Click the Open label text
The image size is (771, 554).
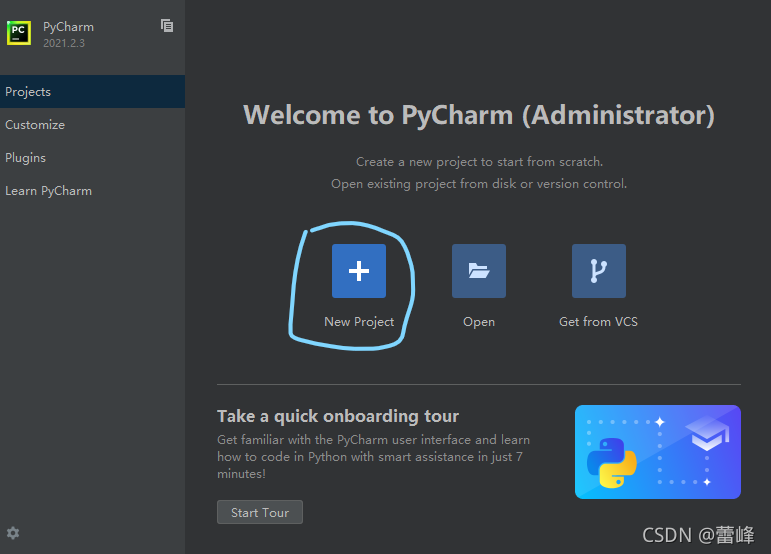479,322
